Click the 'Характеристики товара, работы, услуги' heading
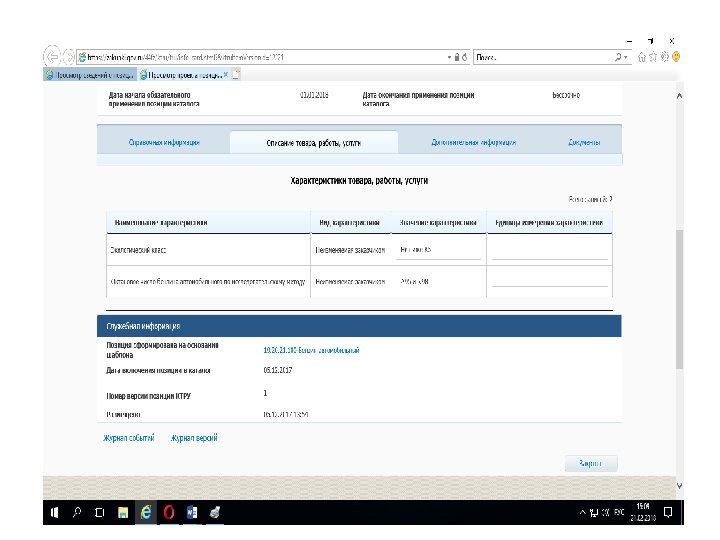This screenshot has height=540, width=720. point(360,180)
